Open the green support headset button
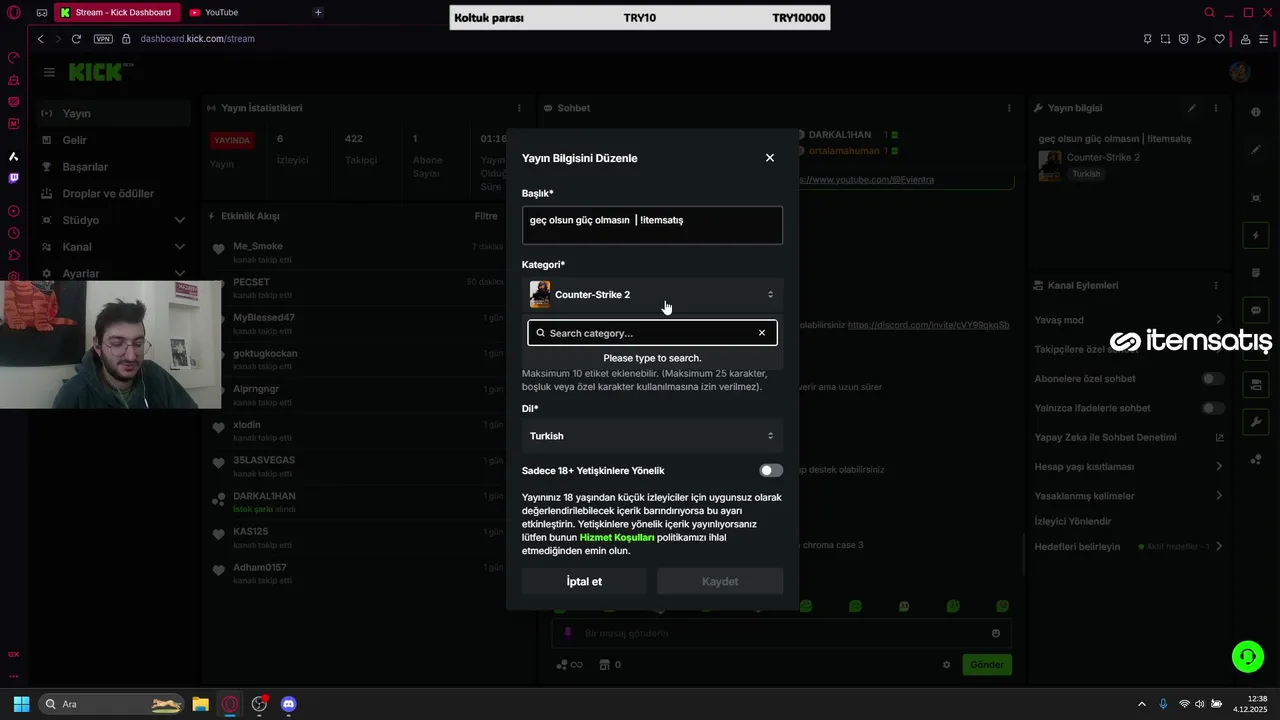Viewport: 1280px width, 720px height. tap(1248, 656)
